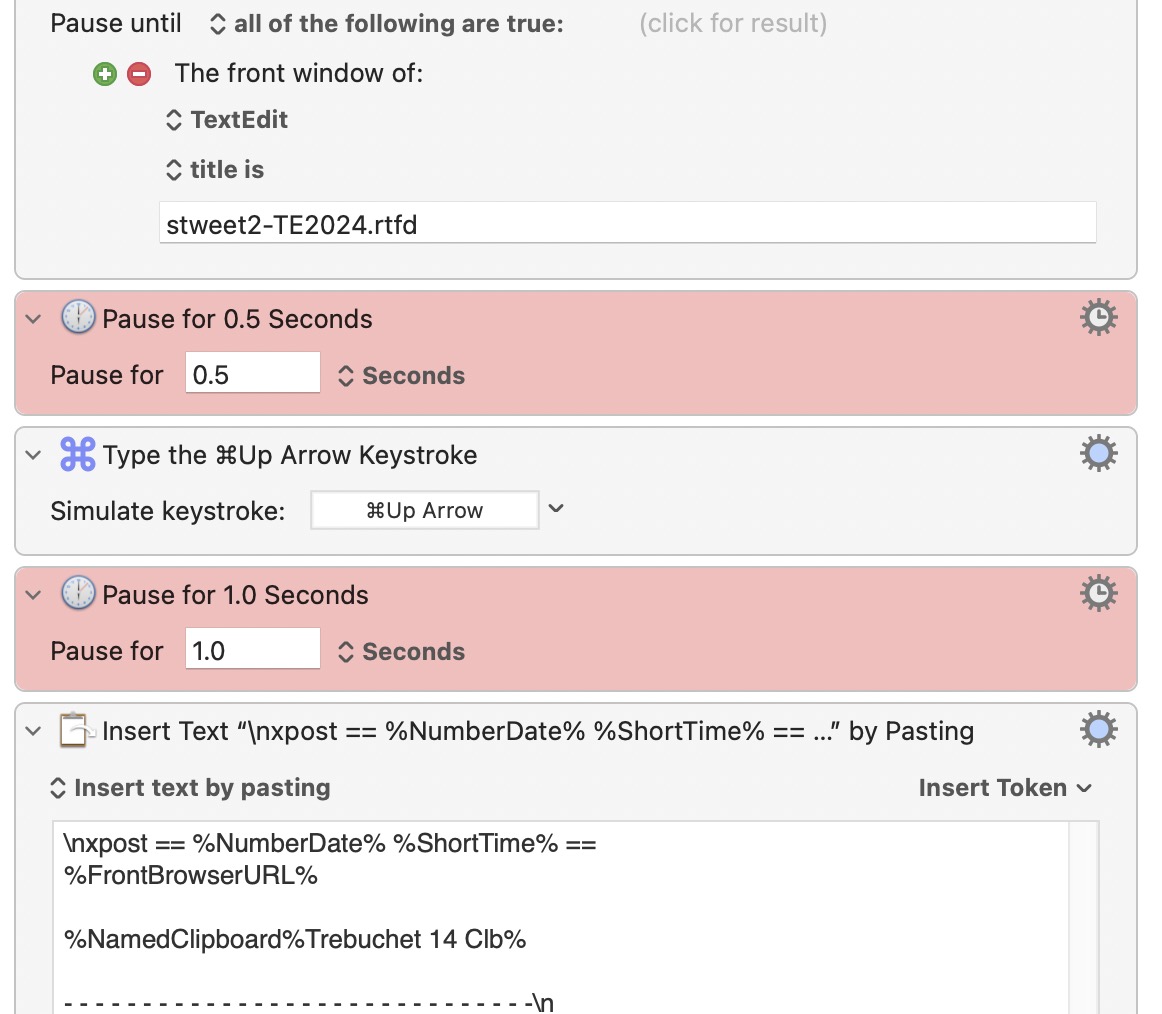Open gear menu for Pause 1.0 Seconds action

[1098, 594]
